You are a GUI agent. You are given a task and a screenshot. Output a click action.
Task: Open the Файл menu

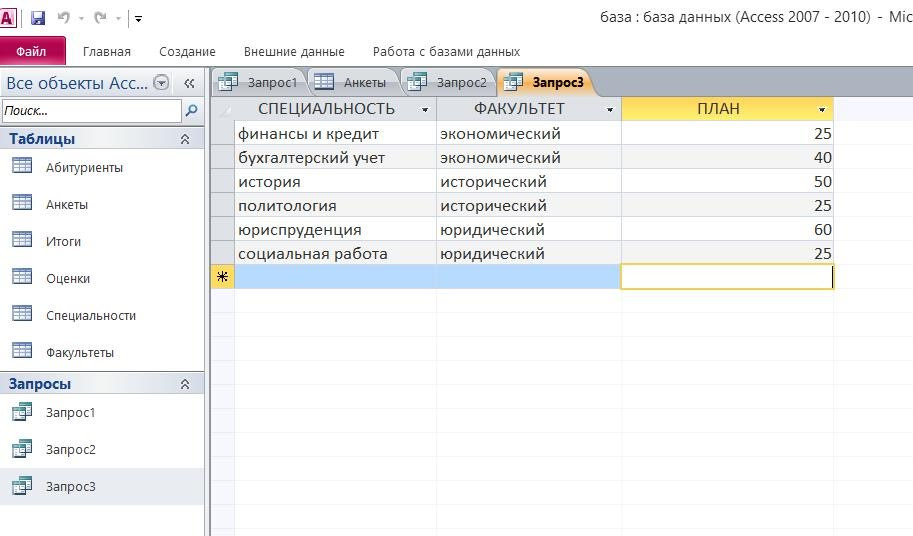(x=32, y=51)
